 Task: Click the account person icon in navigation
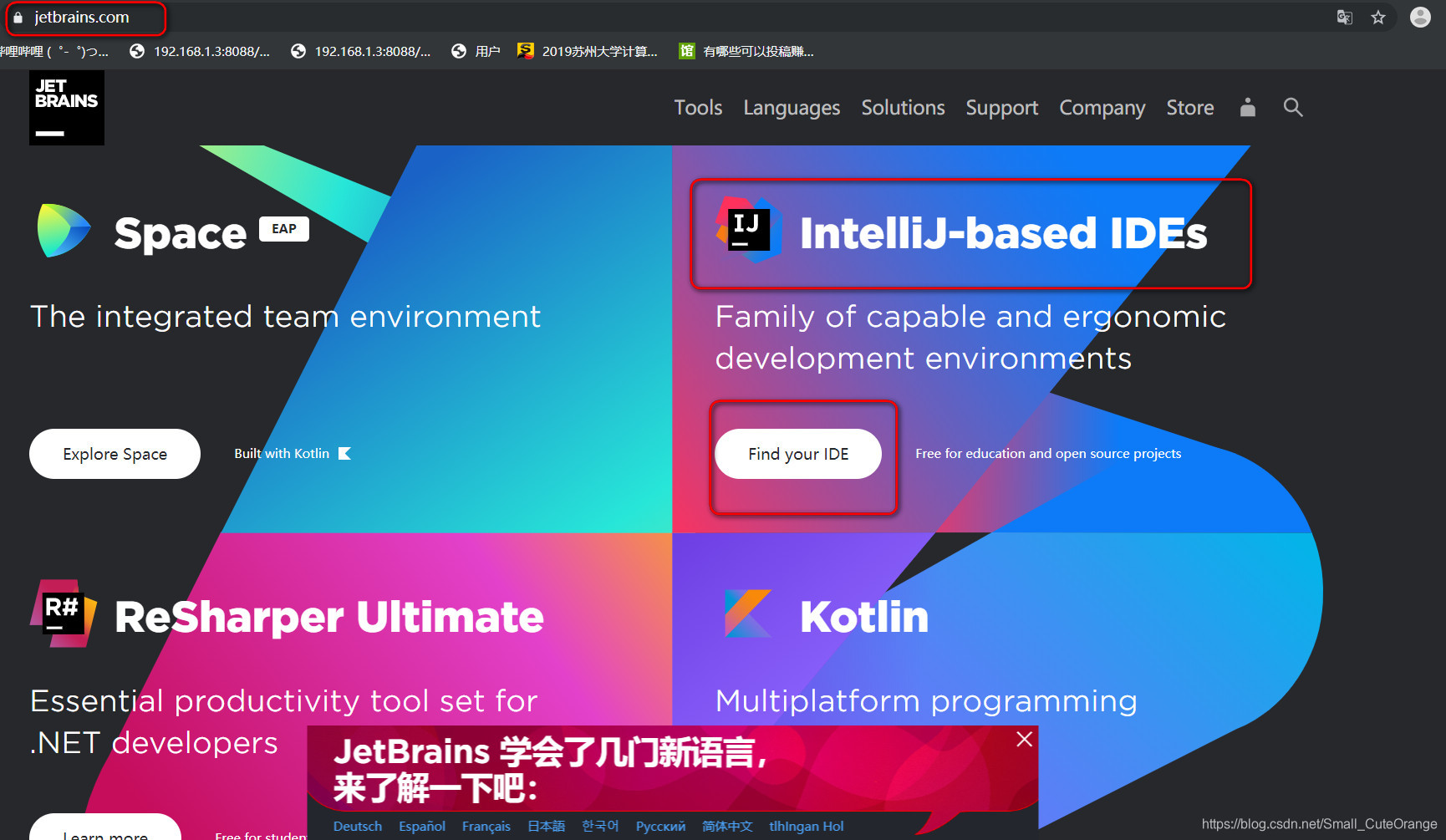pos(1248,107)
